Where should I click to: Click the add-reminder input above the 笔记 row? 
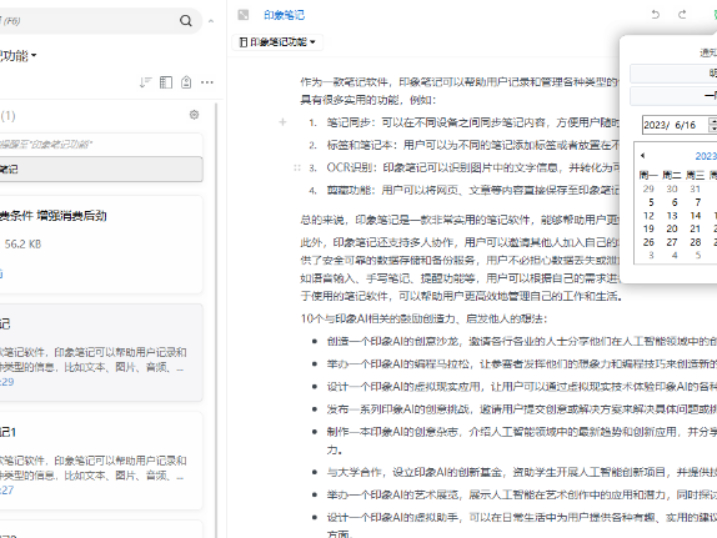[x=101, y=145]
